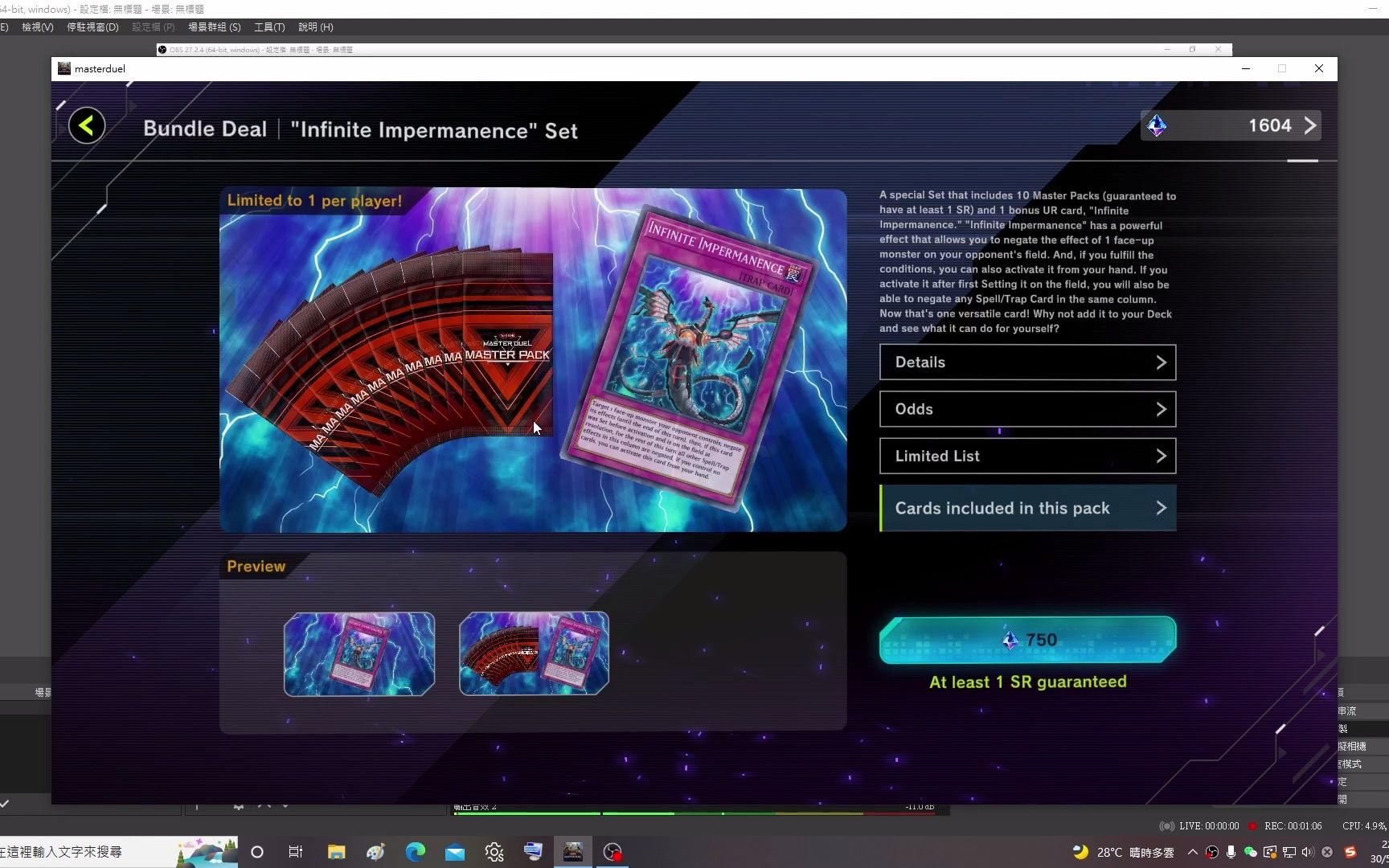Open the 工具(T) menu in OBS
Viewport: 1389px width, 868px height.
coord(269,27)
